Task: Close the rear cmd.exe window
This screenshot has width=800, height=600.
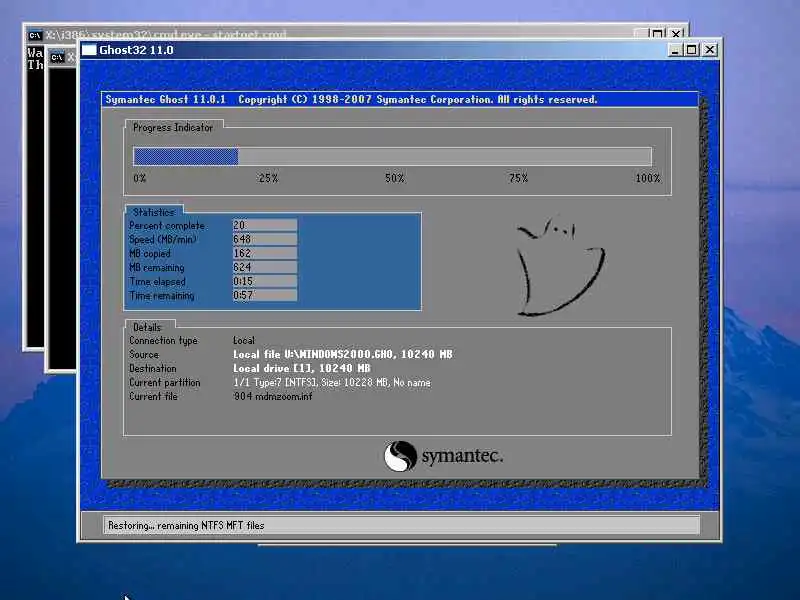Action: tap(676, 34)
